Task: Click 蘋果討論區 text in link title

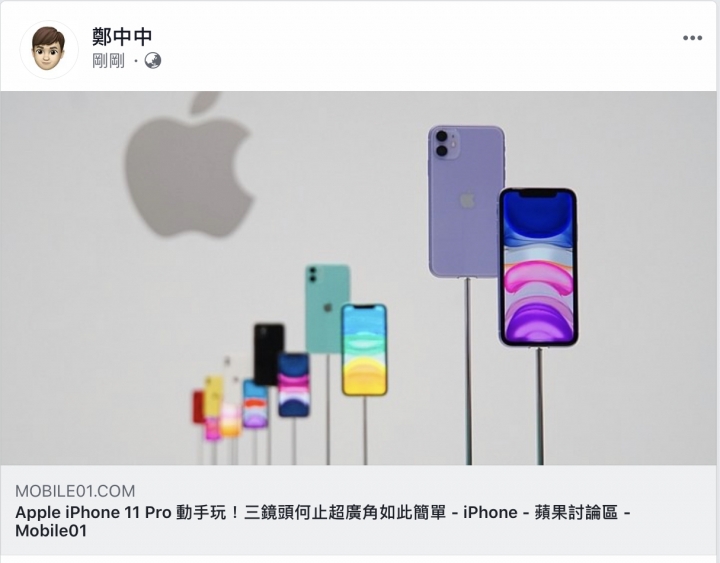Action: tap(576, 512)
